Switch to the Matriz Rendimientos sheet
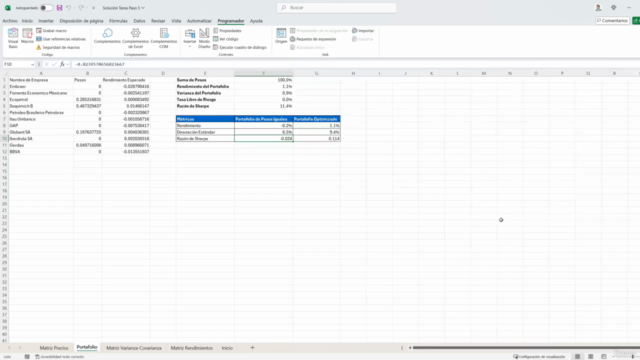The width and height of the screenshot is (640, 360). [x=191, y=348]
